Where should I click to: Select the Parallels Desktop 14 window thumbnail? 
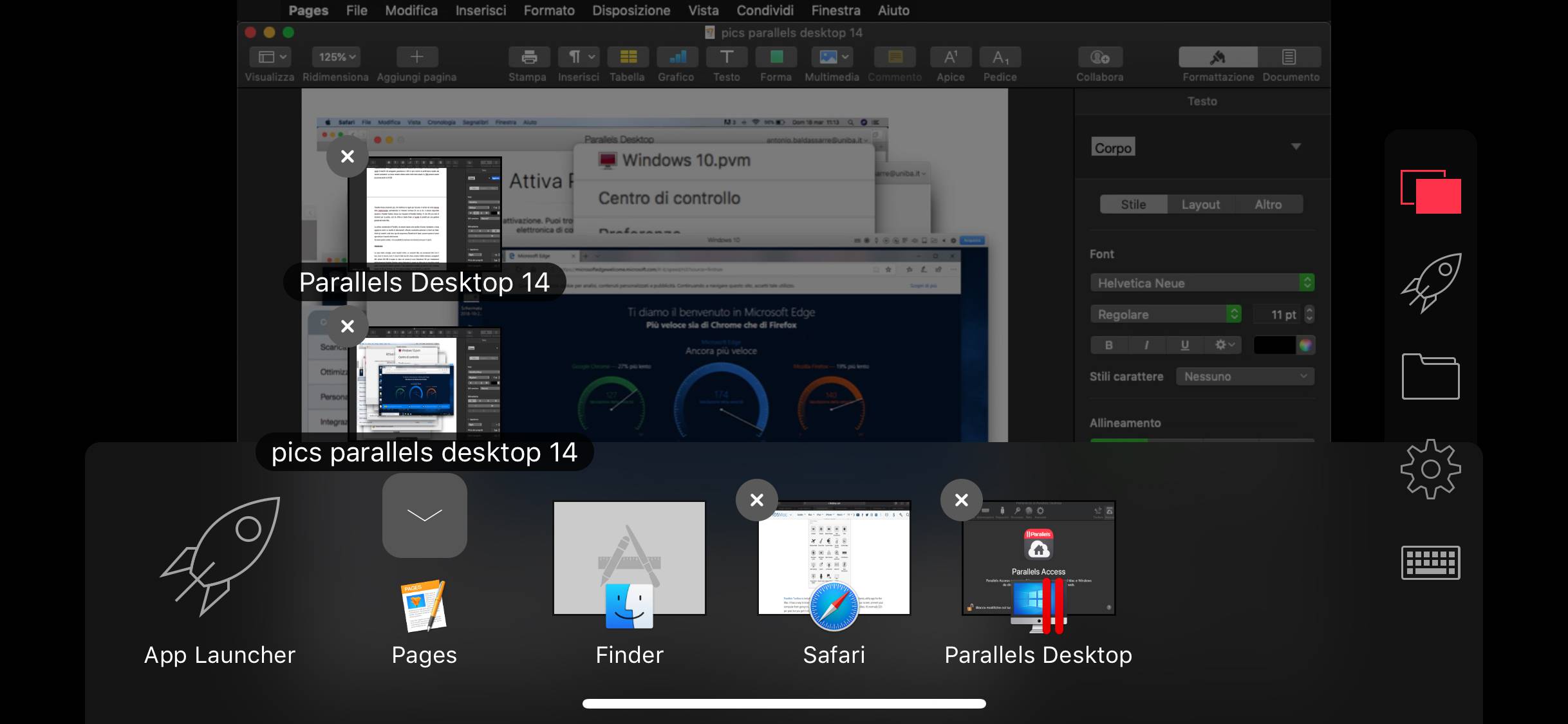[425, 214]
